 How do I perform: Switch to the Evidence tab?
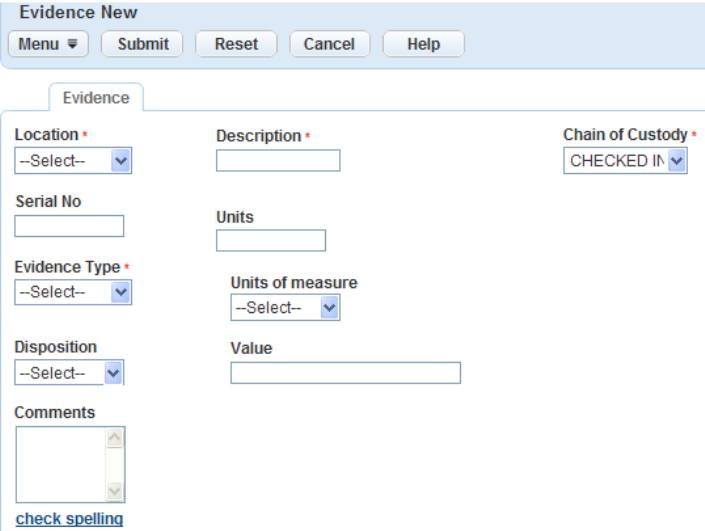(96, 98)
